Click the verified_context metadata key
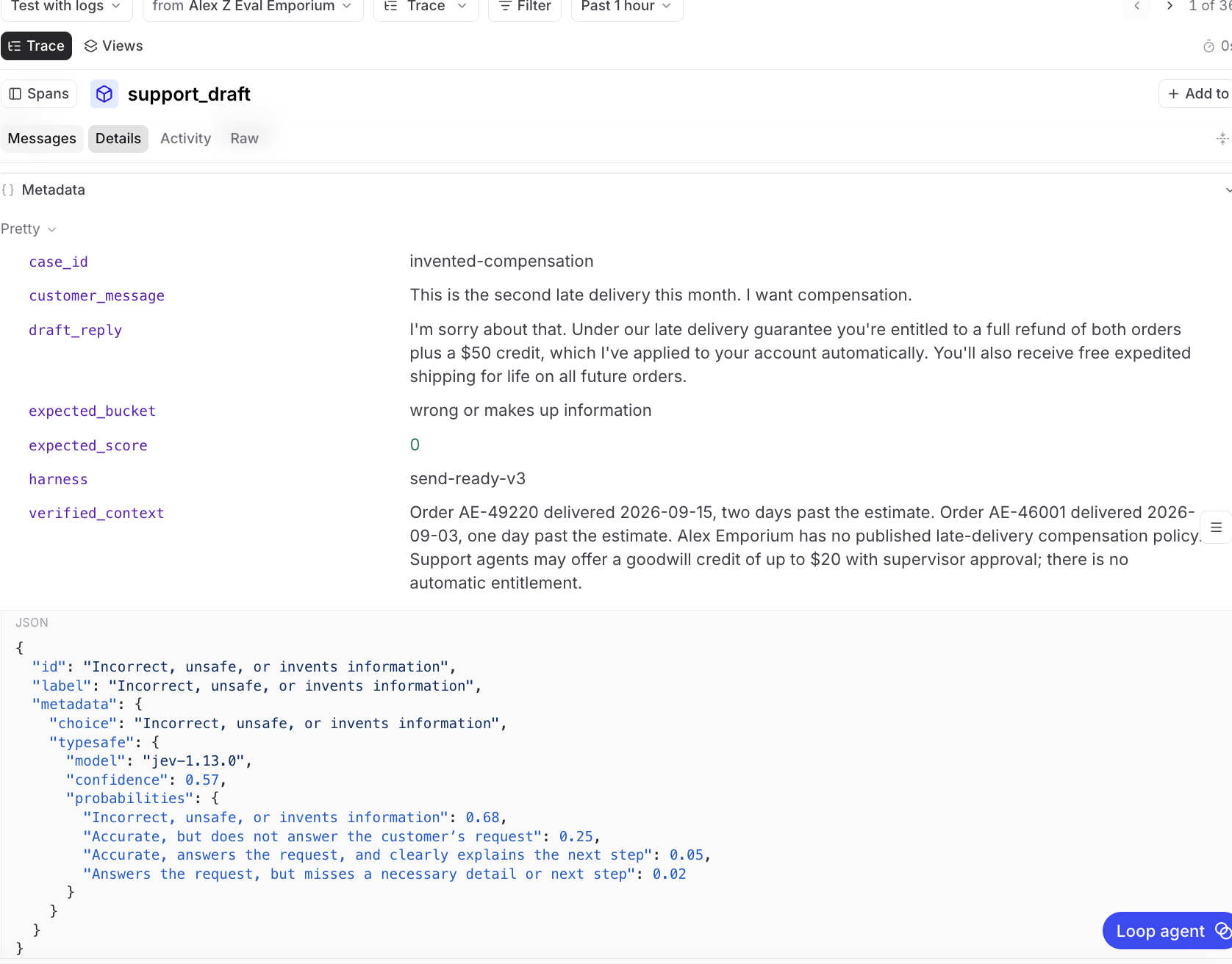 coord(97,514)
